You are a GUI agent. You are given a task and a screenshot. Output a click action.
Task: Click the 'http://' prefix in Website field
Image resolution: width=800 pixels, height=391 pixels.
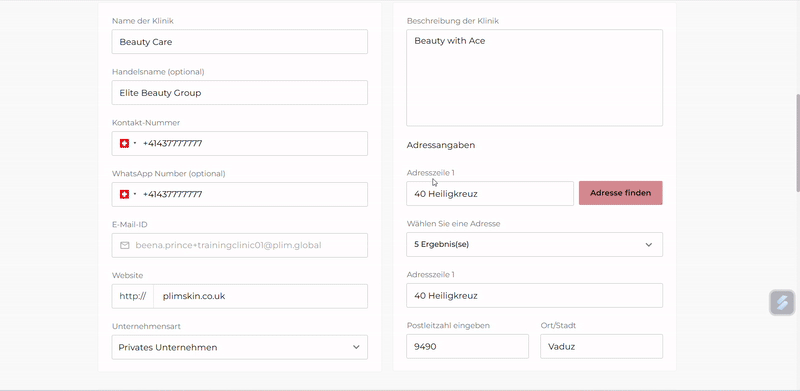pos(133,296)
